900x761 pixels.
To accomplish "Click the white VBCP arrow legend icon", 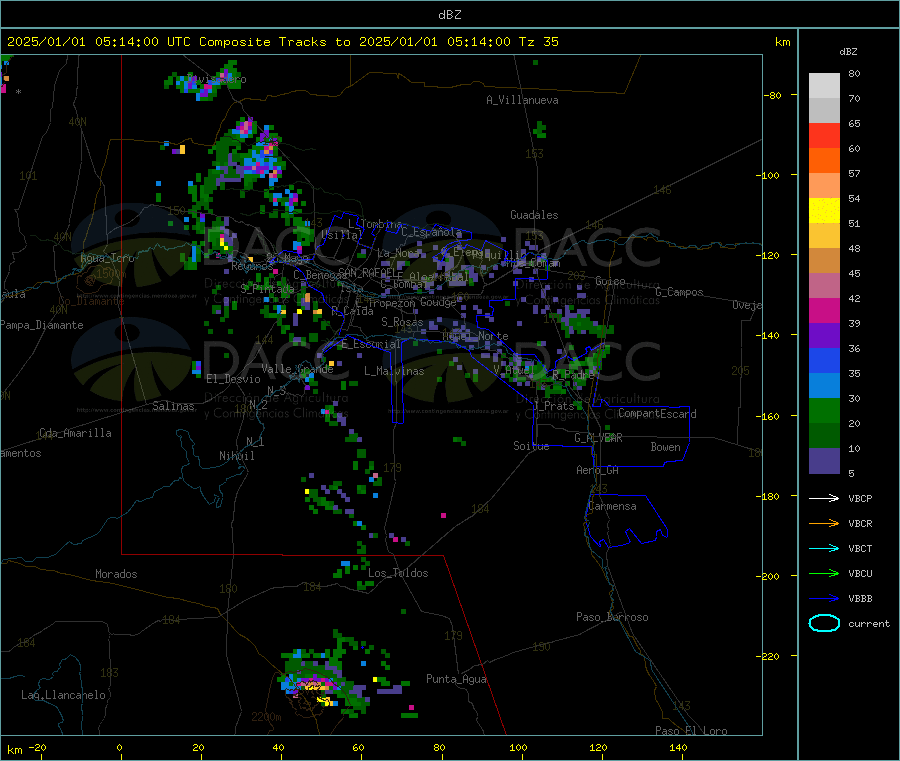I will [824, 498].
